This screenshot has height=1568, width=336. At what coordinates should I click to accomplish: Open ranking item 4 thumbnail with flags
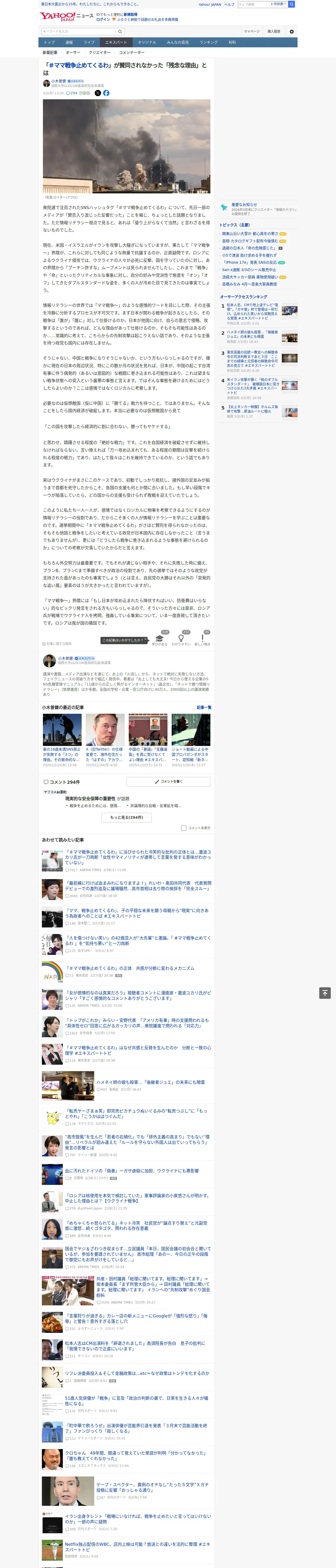290,385
